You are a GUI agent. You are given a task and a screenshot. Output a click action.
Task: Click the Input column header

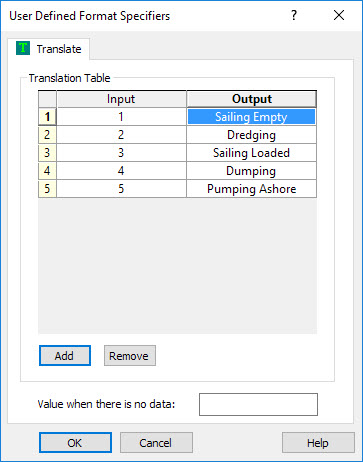click(x=121, y=99)
